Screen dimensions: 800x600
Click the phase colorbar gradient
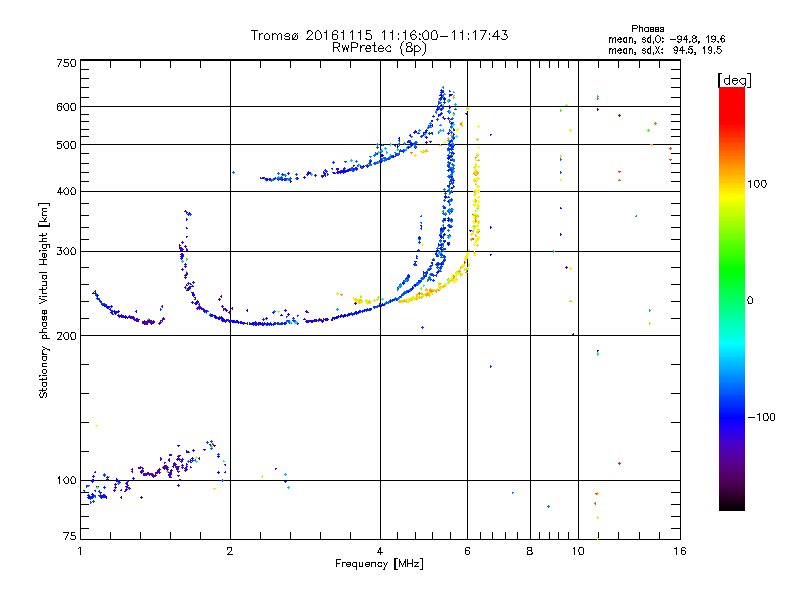tap(732, 298)
